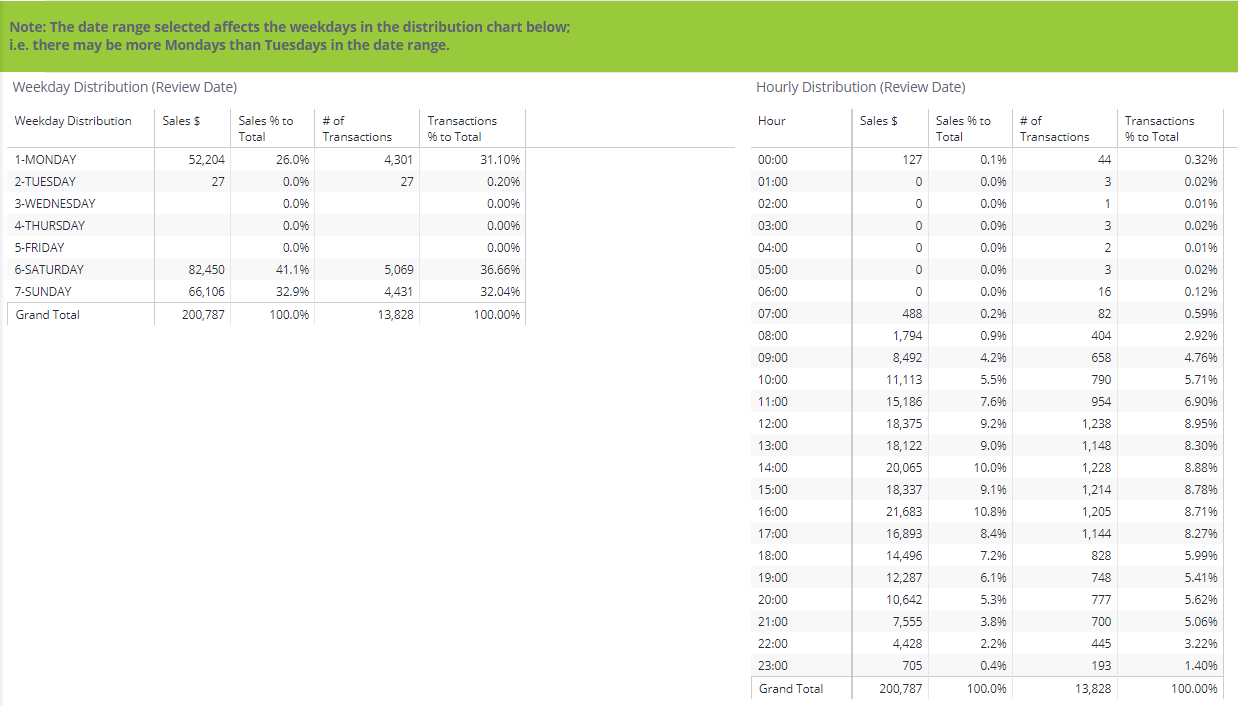
Task: Select the 20:00 hour row label
Action: click(773, 600)
